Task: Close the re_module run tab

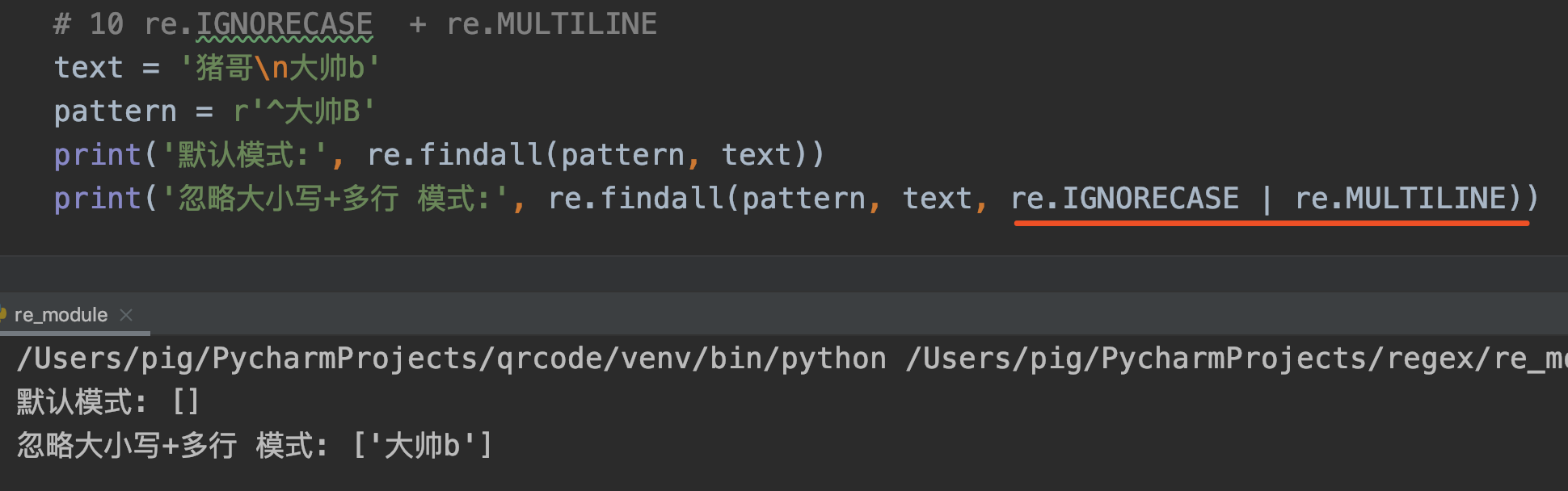Action: tap(126, 315)
